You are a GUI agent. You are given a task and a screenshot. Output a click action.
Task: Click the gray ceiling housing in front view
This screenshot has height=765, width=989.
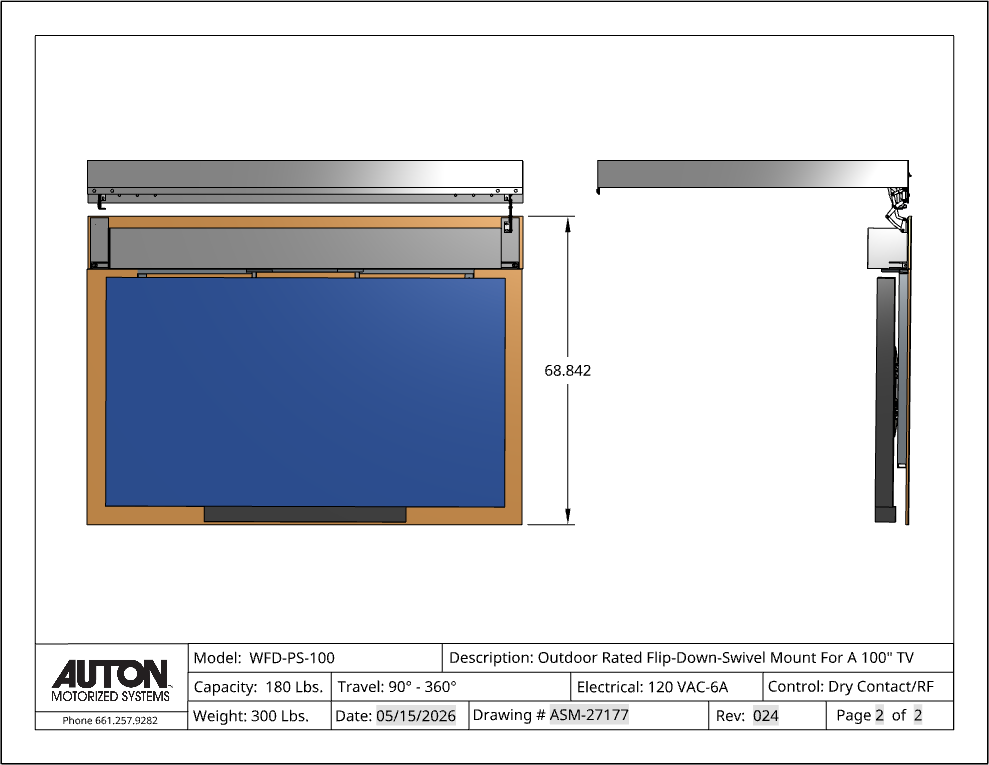click(305, 181)
